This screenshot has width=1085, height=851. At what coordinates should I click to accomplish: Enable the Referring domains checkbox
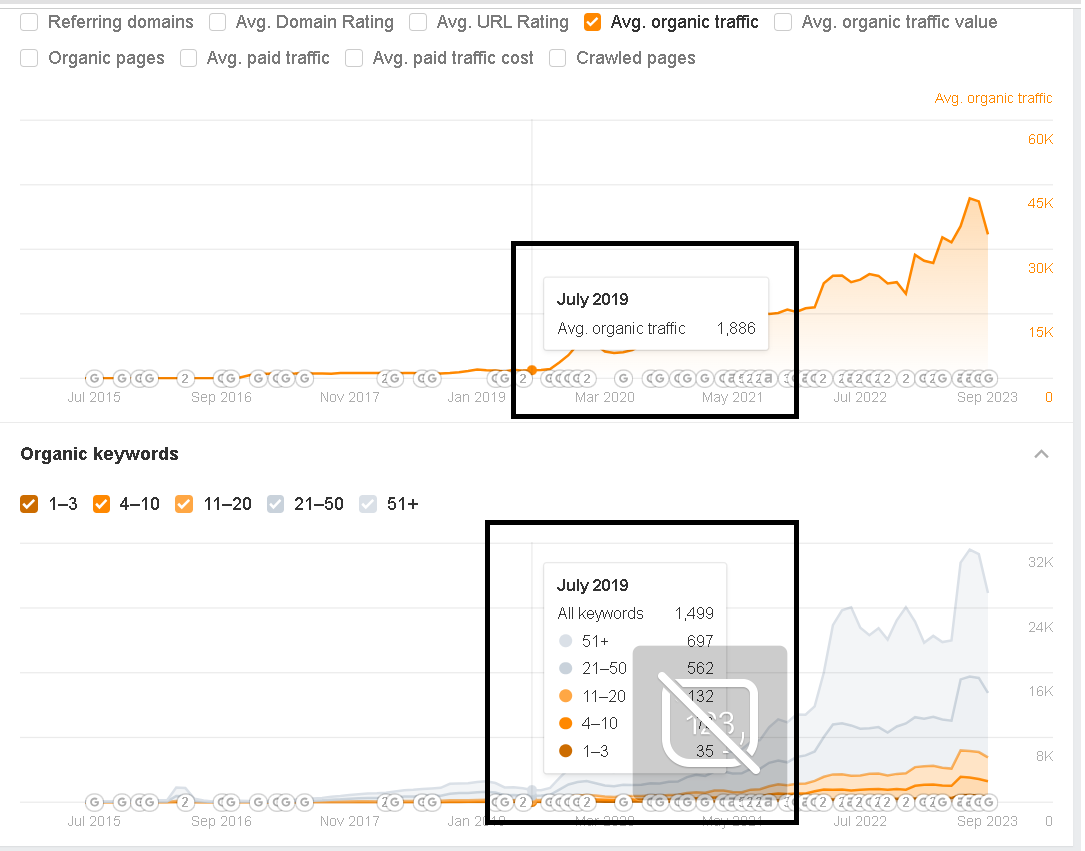tap(30, 22)
